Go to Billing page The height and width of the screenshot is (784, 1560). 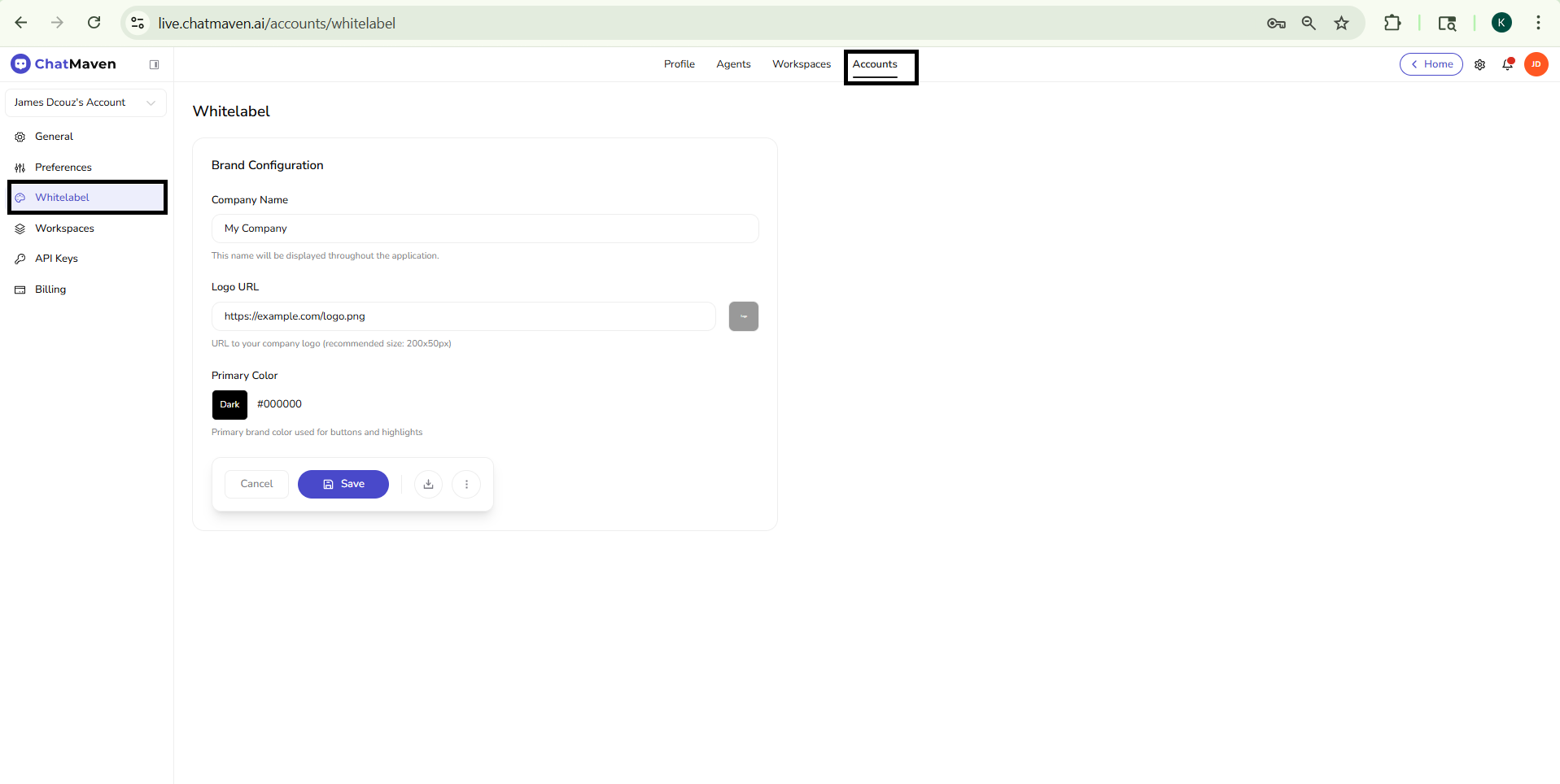[50, 290]
